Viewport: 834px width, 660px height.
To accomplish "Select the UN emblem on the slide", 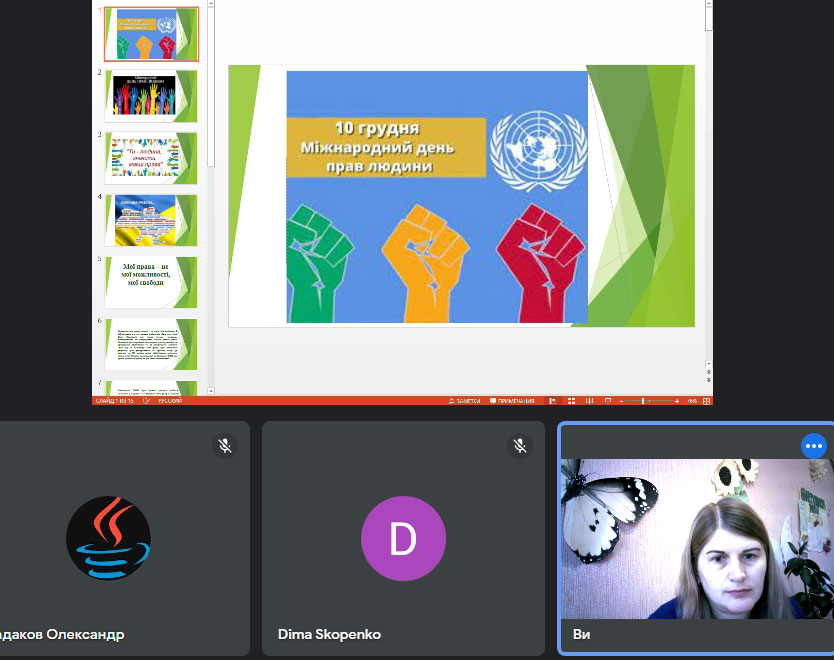I will pos(538,151).
